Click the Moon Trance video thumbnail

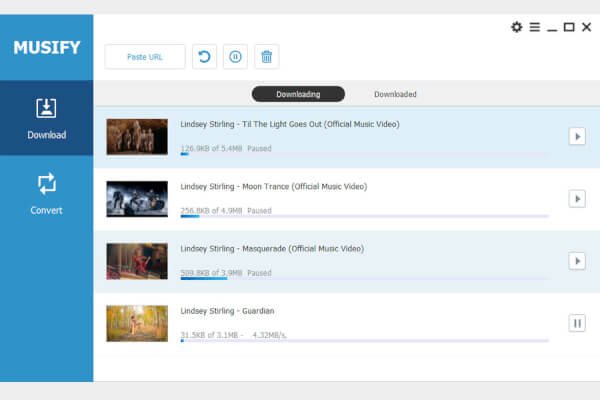coord(137,199)
